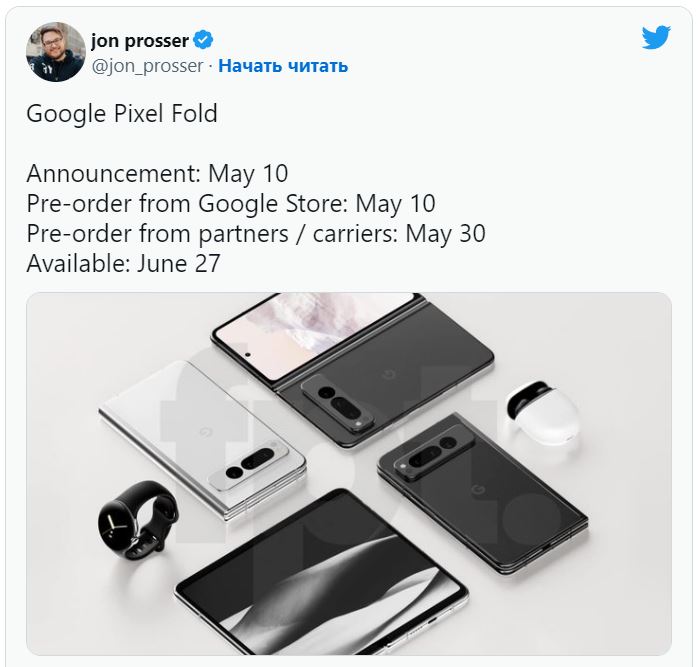Click the pink wallpaper cover screen
Screen dimensions: 700x667
(x=313, y=334)
